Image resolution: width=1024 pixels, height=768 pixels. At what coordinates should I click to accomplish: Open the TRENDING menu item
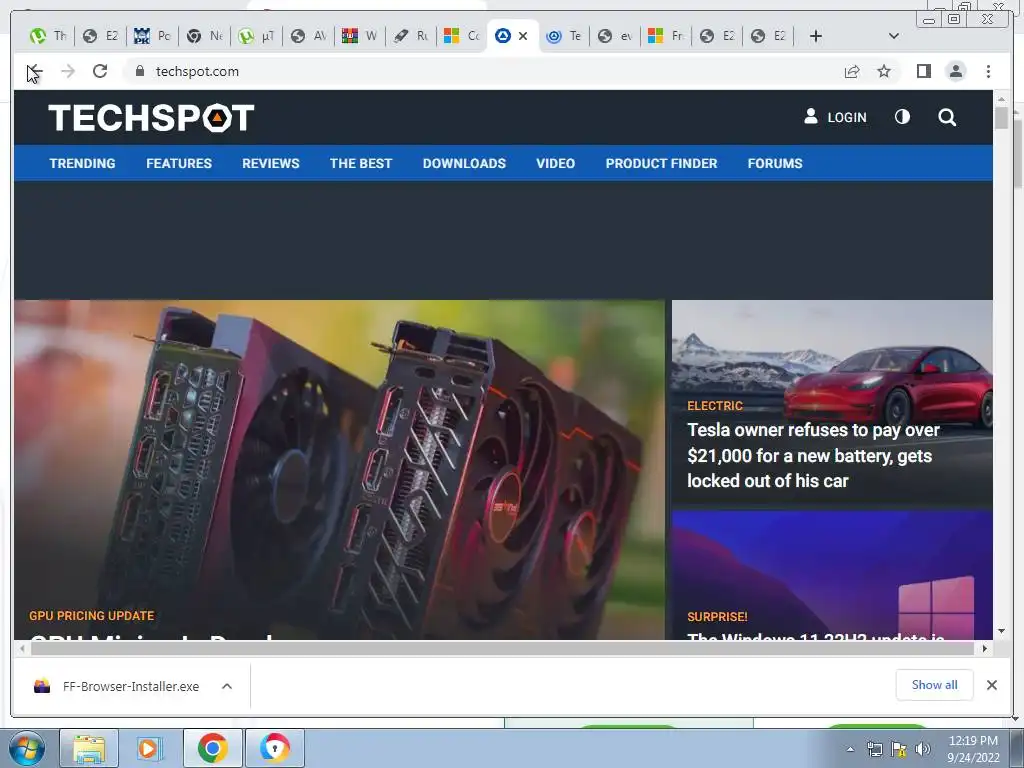pyautogui.click(x=82, y=163)
